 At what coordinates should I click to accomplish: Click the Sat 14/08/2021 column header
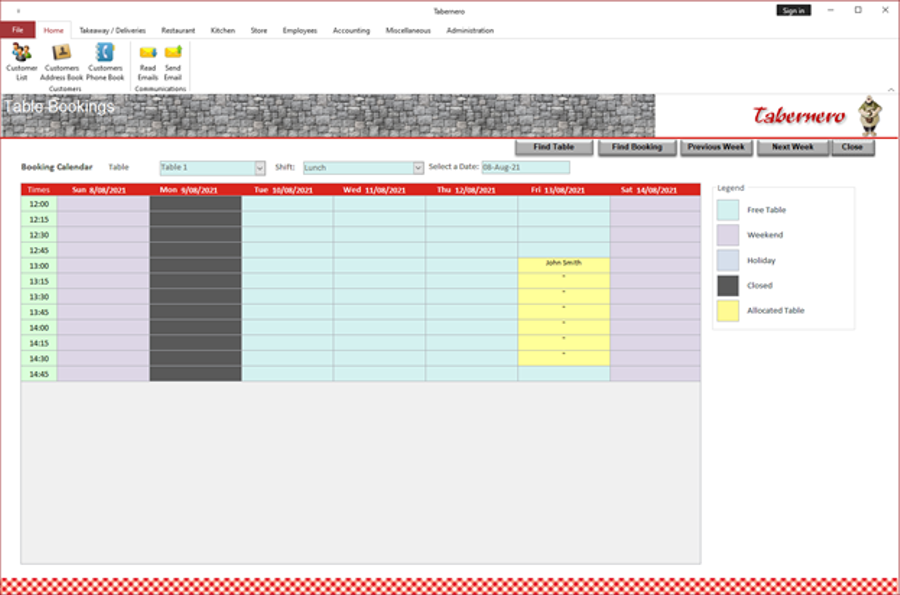coord(655,190)
